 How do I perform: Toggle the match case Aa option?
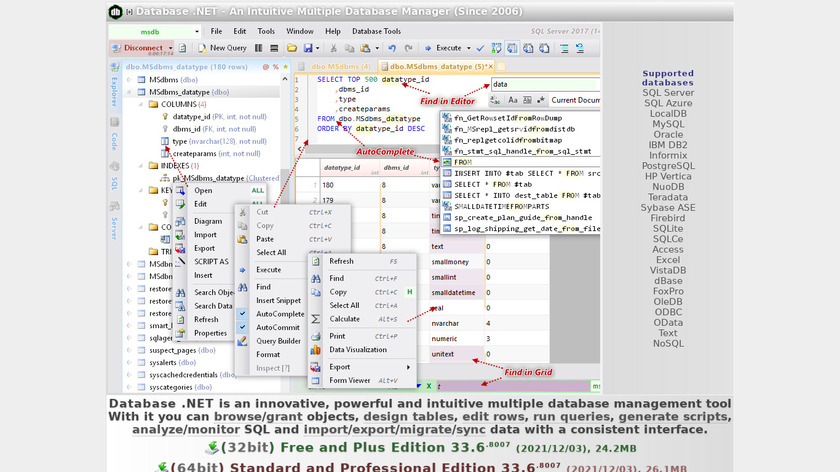pos(513,100)
